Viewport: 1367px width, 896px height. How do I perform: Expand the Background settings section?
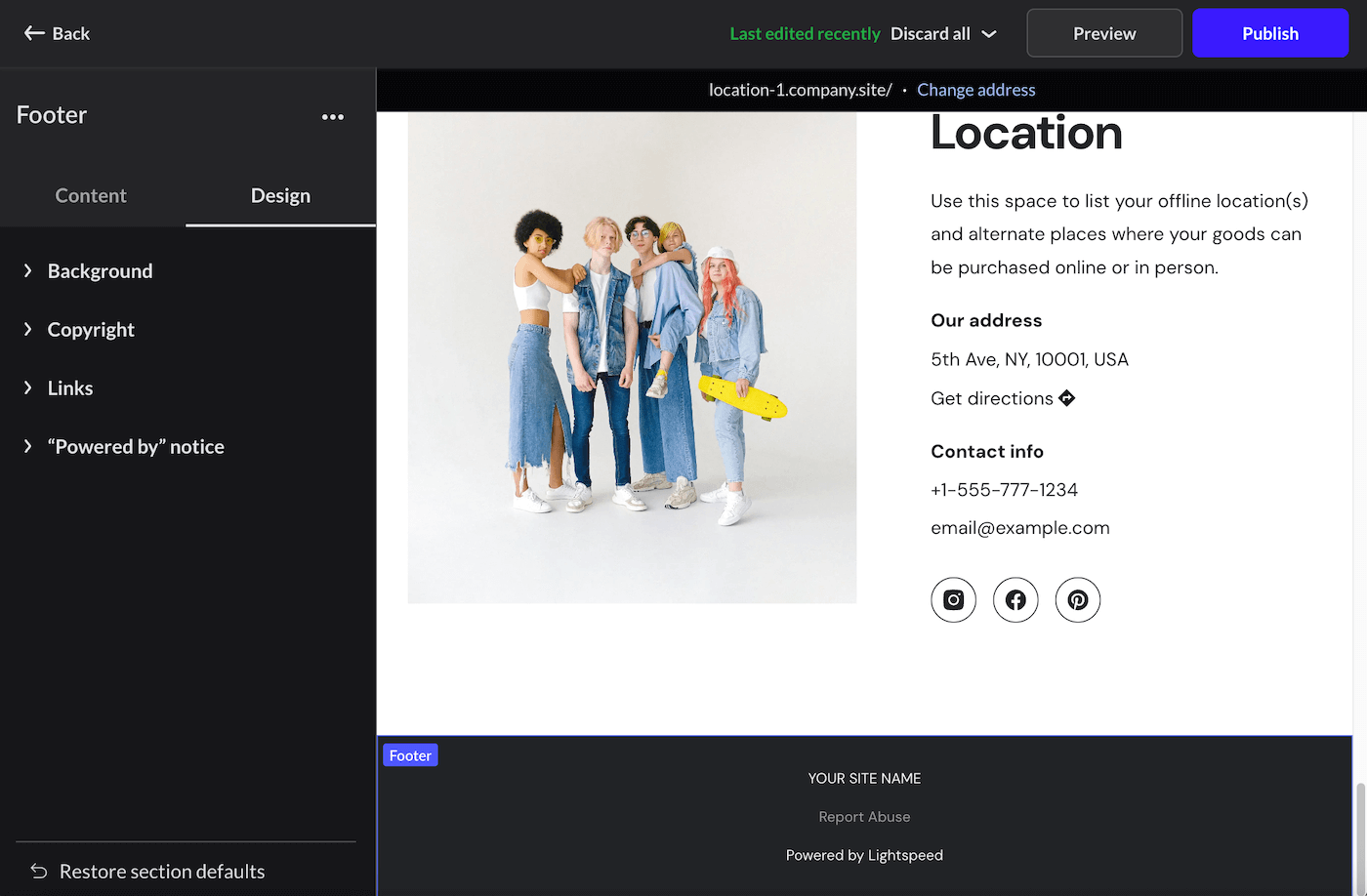(x=100, y=270)
